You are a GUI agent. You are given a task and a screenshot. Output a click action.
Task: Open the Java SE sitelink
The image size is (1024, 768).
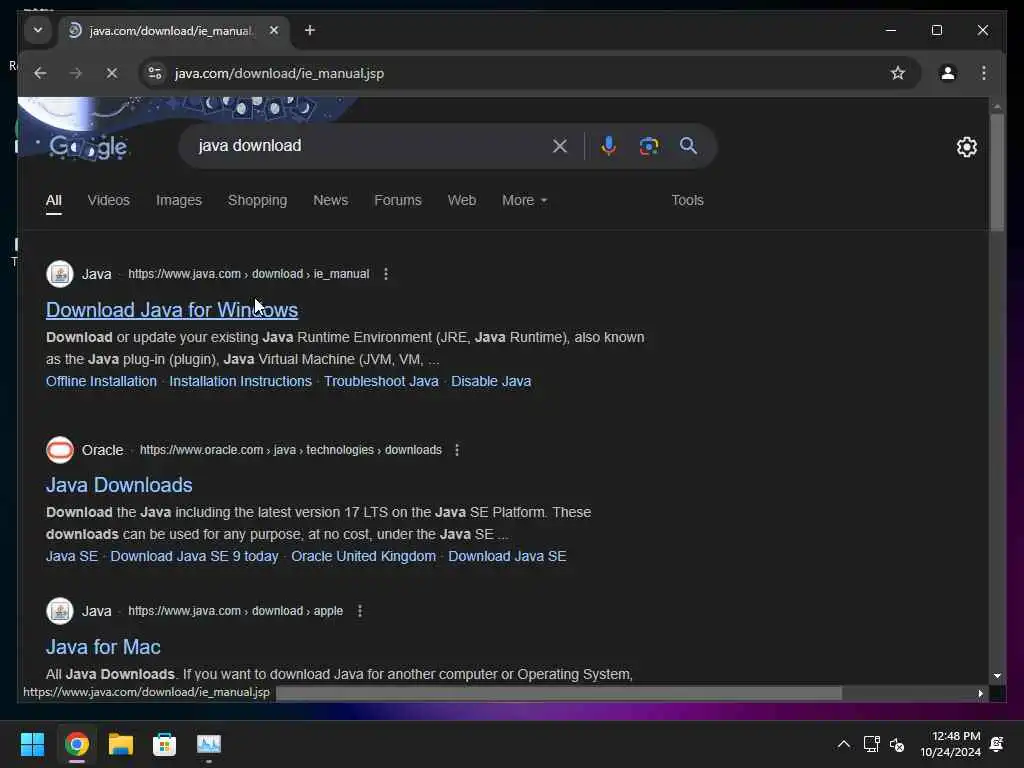click(x=72, y=556)
